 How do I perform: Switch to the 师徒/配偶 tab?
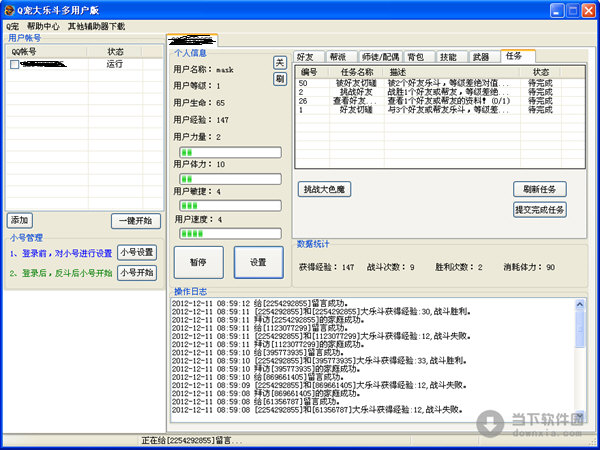[x=380, y=57]
